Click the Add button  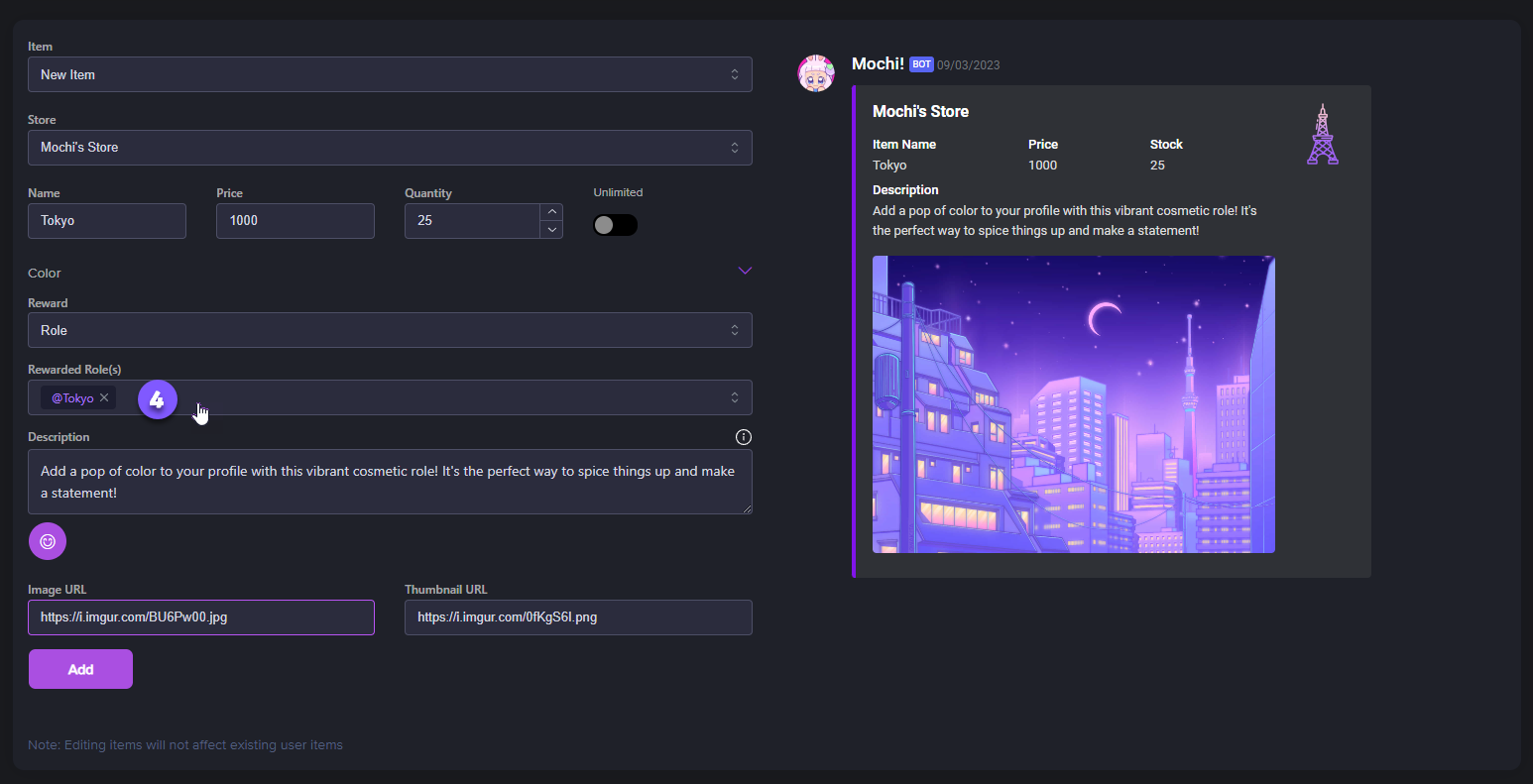click(x=80, y=669)
